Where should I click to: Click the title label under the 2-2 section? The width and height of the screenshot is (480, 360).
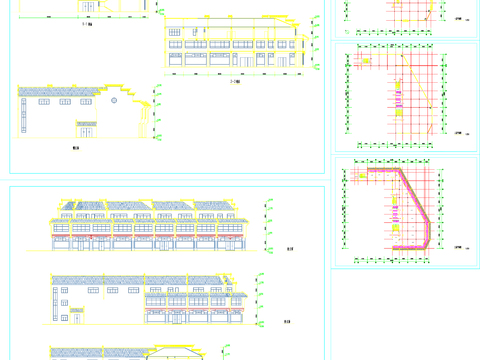(x=235, y=81)
